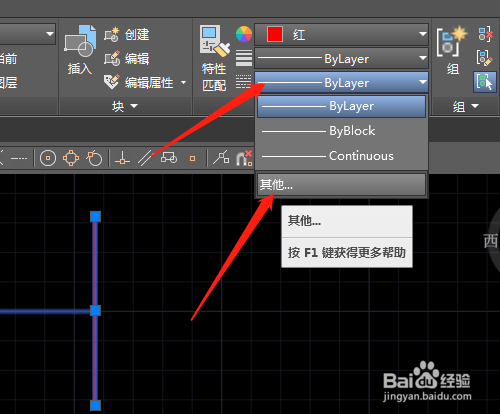This screenshot has width=500, height=414.
Task: Click the Ungroup icon
Action: pos(485,34)
